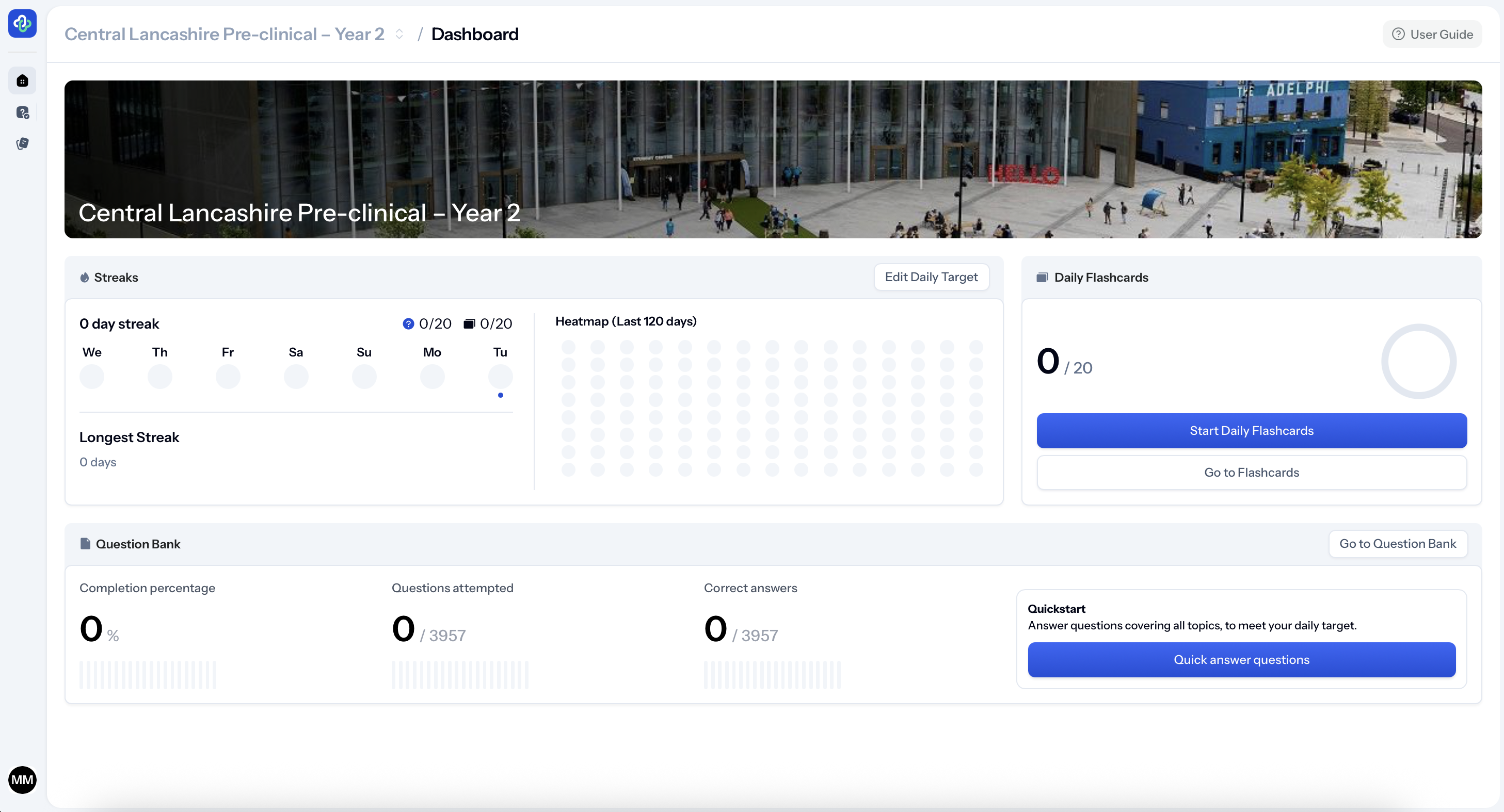Open the User Guide

(x=1432, y=35)
